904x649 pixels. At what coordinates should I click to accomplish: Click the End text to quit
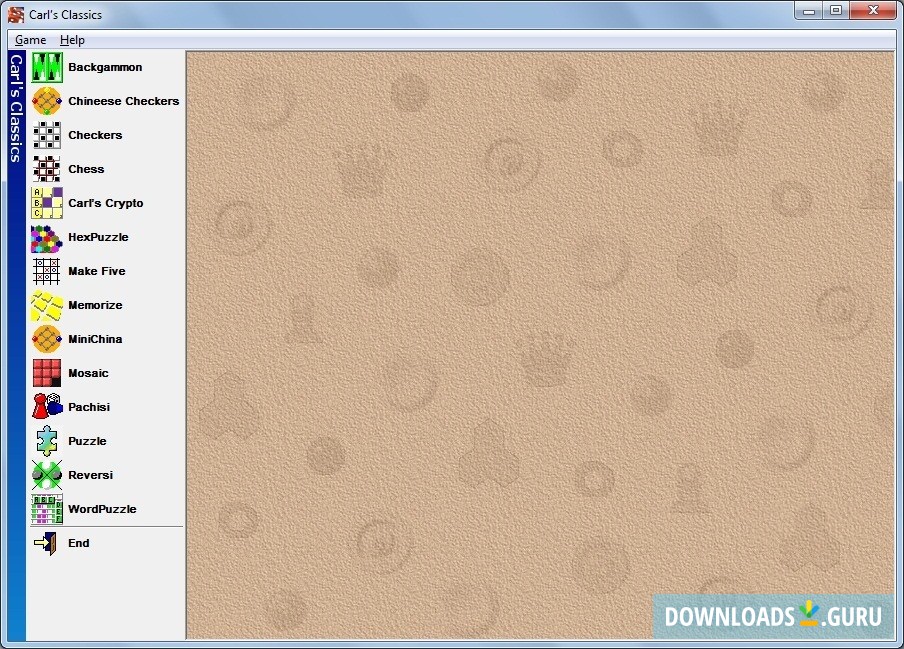tap(78, 544)
